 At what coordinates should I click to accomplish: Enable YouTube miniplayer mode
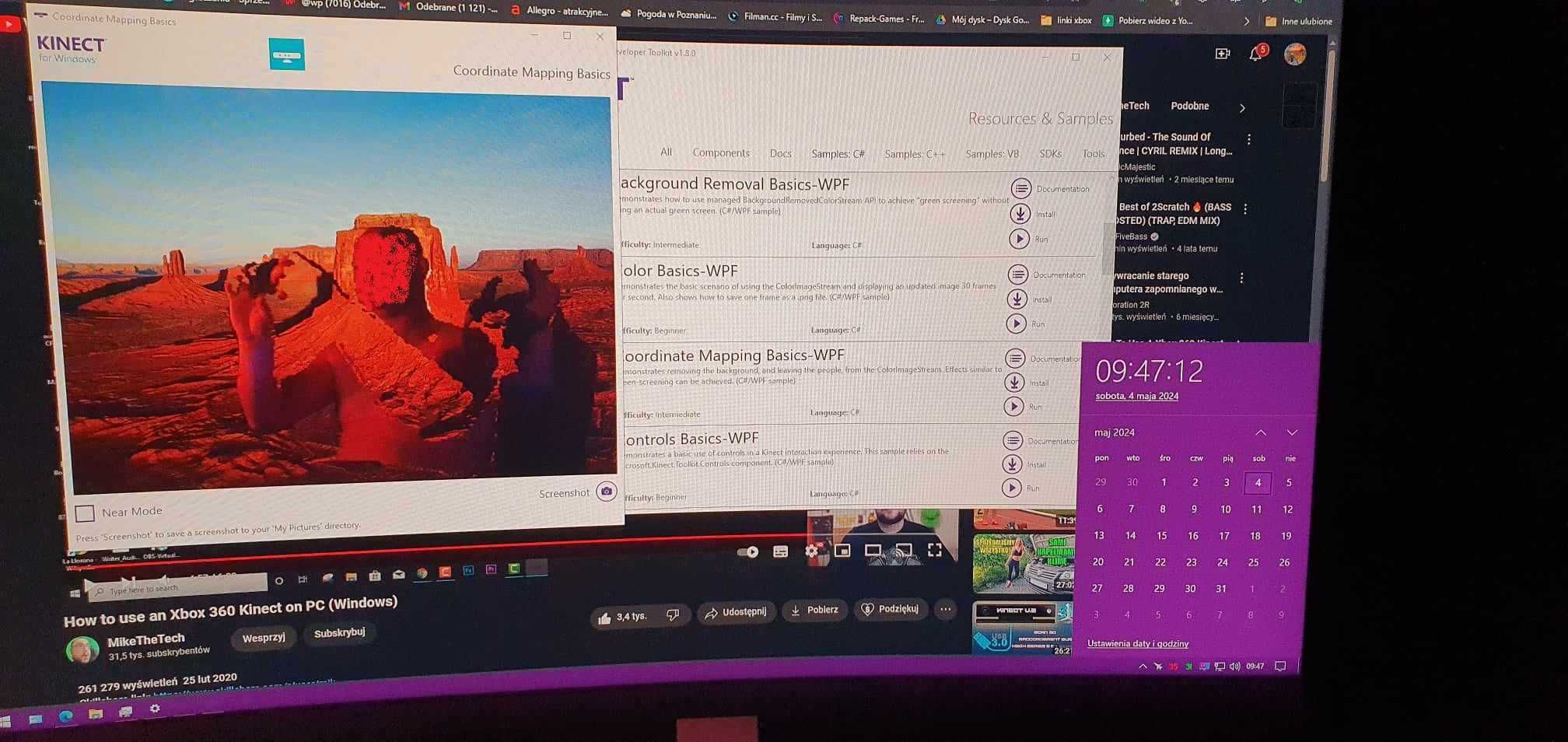coord(842,551)
